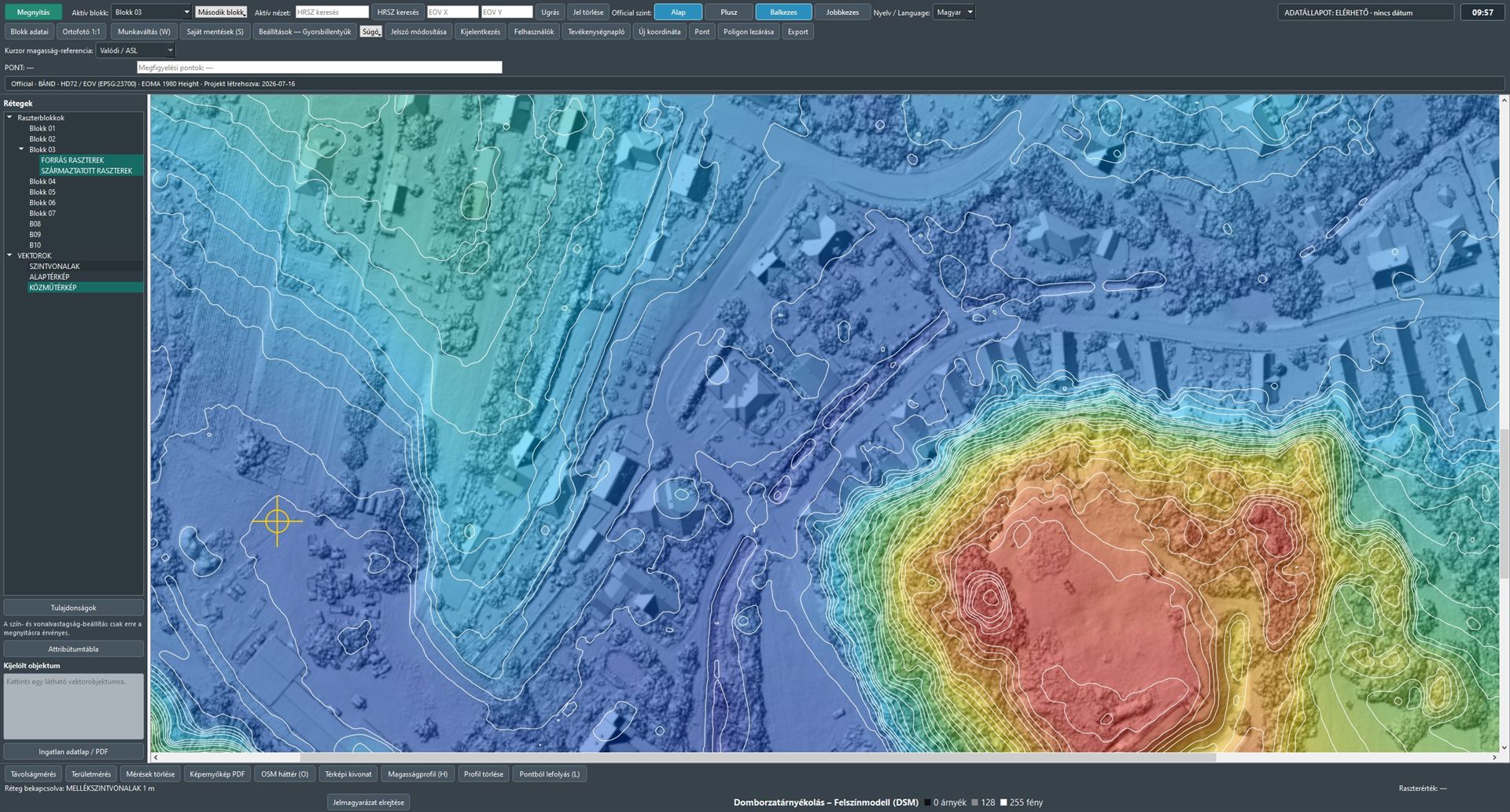Click Jelmagyarázat elrejtése button
The height and width of the screenshot is (812, 1510).
click(x=368, y=803)
